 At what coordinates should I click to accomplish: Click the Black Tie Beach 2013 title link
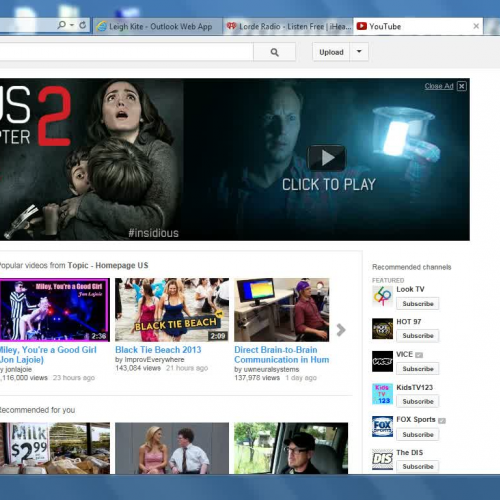coord(158,350)
